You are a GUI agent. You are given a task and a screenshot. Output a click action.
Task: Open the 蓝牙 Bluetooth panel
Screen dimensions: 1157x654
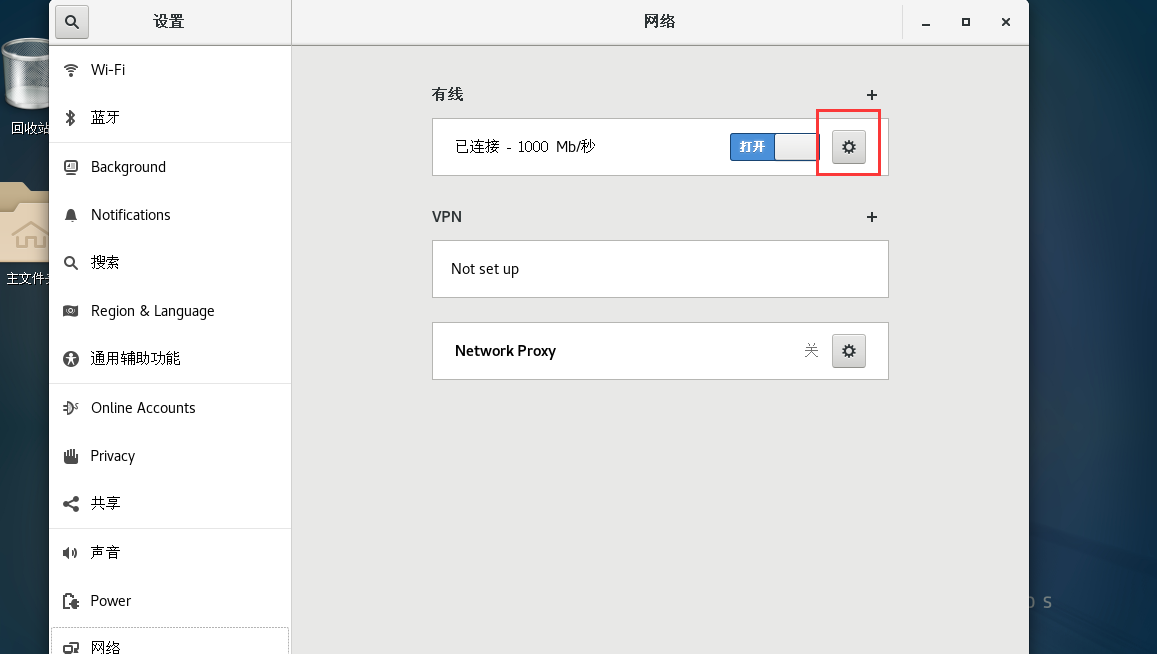point(170,118)
